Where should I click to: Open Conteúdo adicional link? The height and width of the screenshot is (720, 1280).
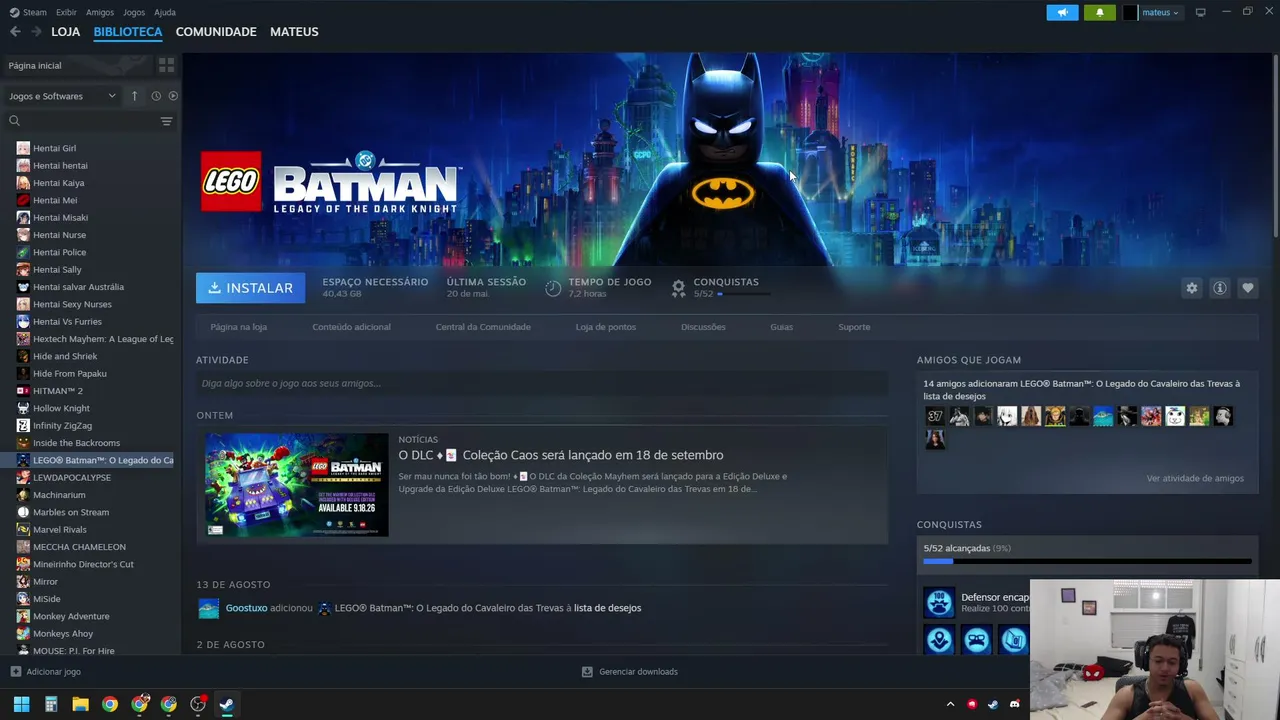pyautogui.click(x=351, y=327)
